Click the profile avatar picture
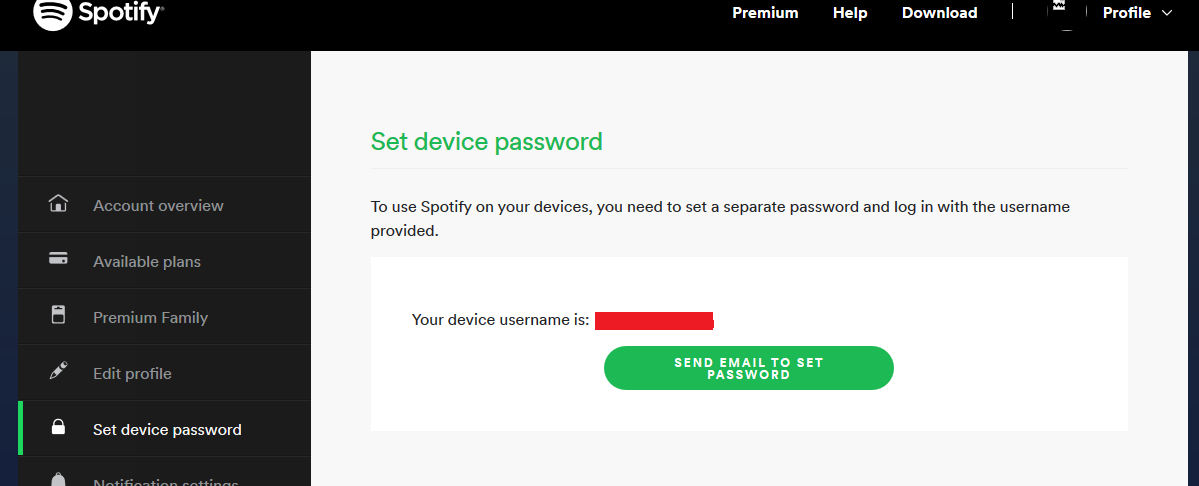The width and height of the screenshot is (1199, 486). (x=1066, y=12)
